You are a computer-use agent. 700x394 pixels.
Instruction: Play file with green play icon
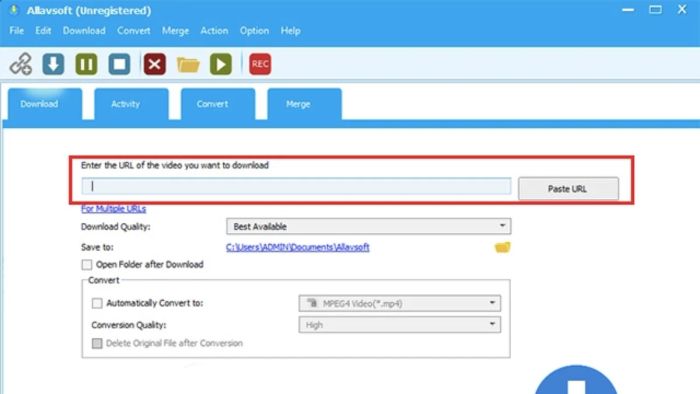pyautogui.click(x=221, y=64)
